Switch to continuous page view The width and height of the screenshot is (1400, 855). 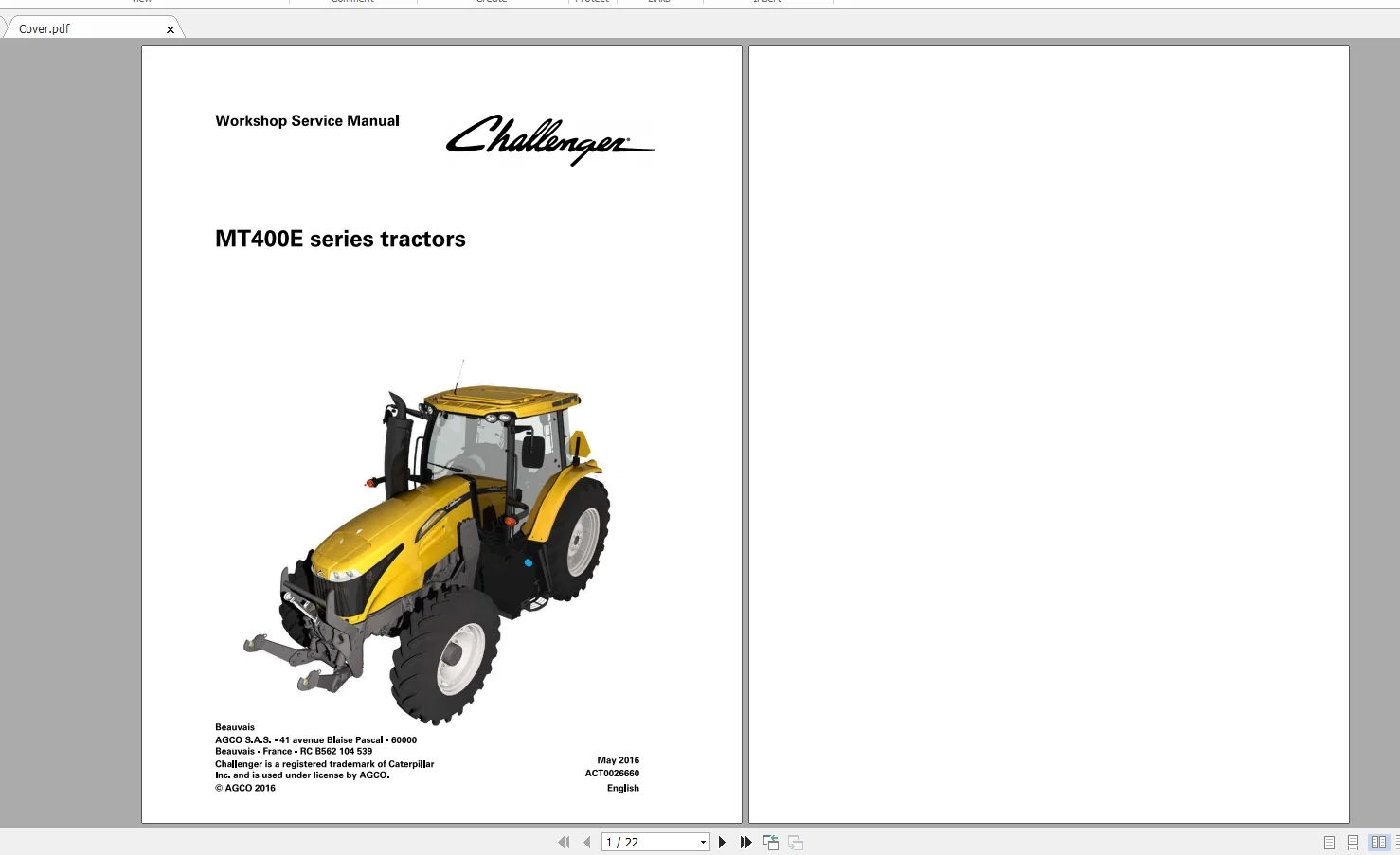[x=1353, y=842]
